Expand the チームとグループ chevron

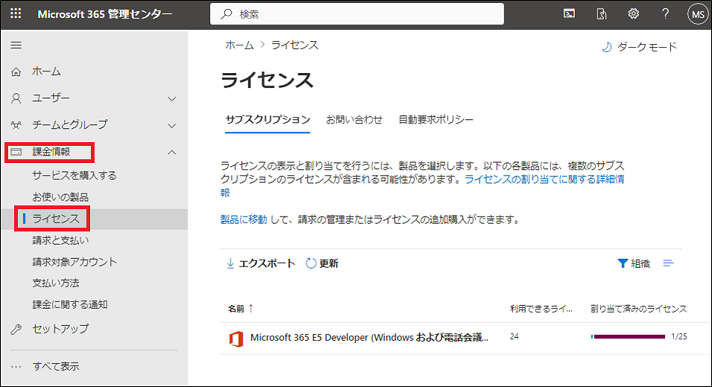(172, 125)
